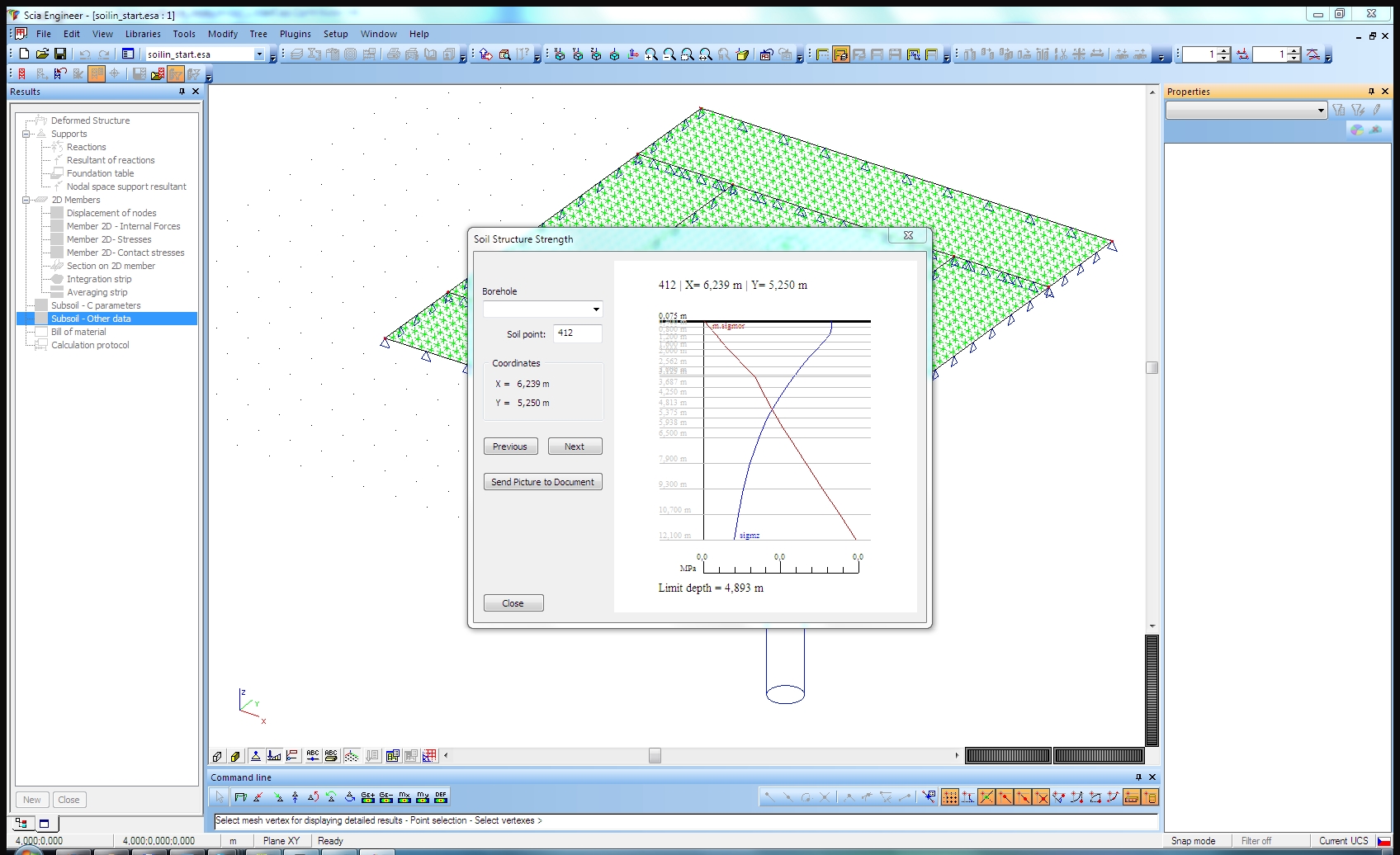Image resolution: width=1400 pixels, height=855 pixels.
Task: Click the New document icon
Action: [x=24, y=54]
